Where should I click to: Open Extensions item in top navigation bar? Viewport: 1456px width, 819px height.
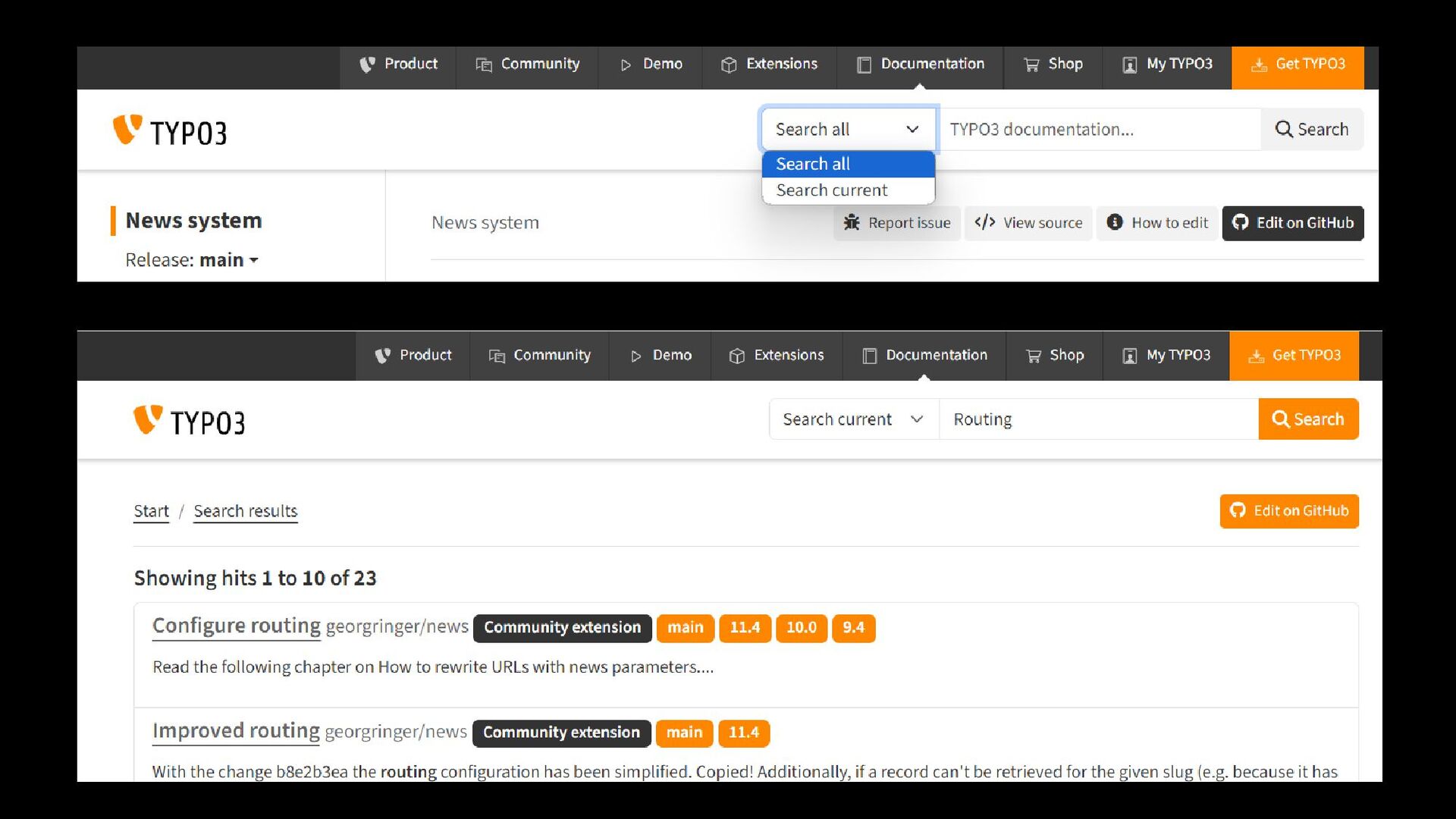pos(769,64)
